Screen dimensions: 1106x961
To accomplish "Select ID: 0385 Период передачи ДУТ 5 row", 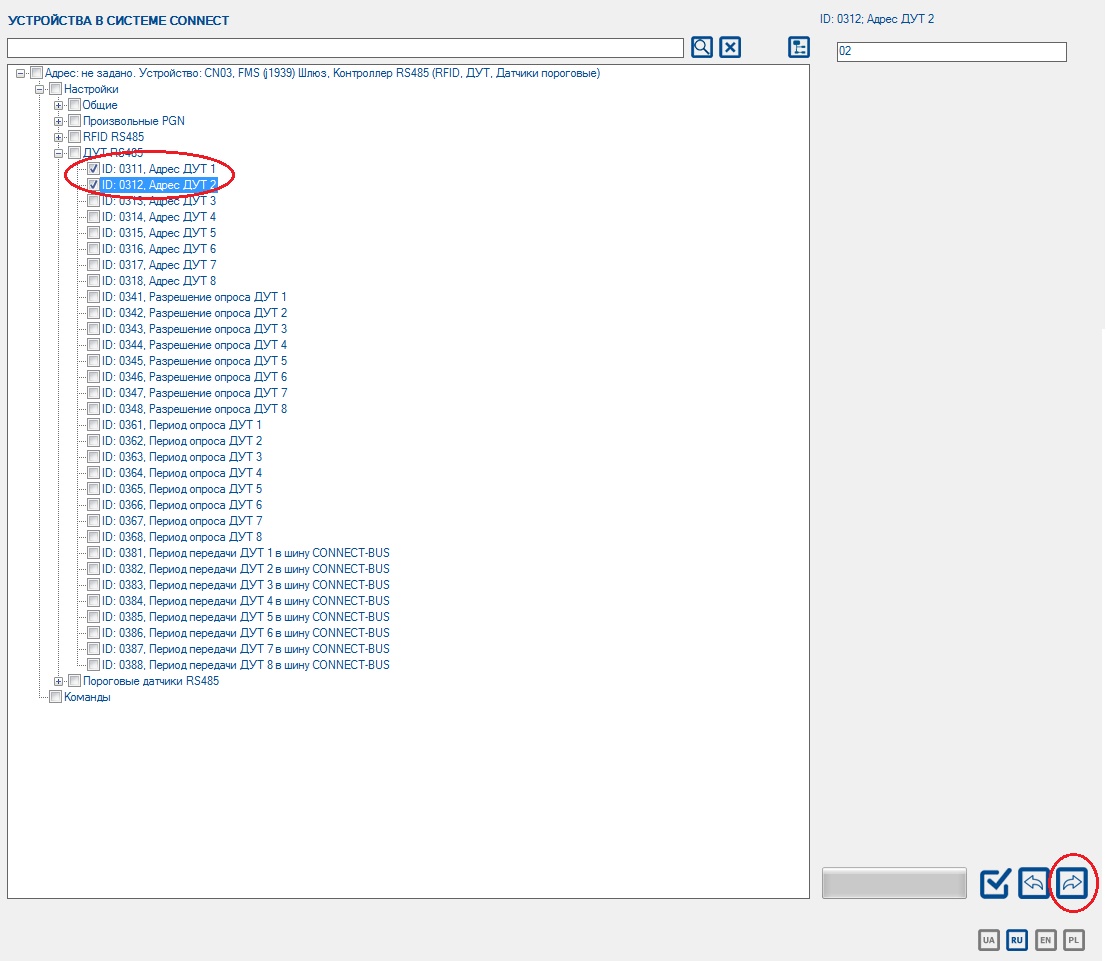I will 245,617.
